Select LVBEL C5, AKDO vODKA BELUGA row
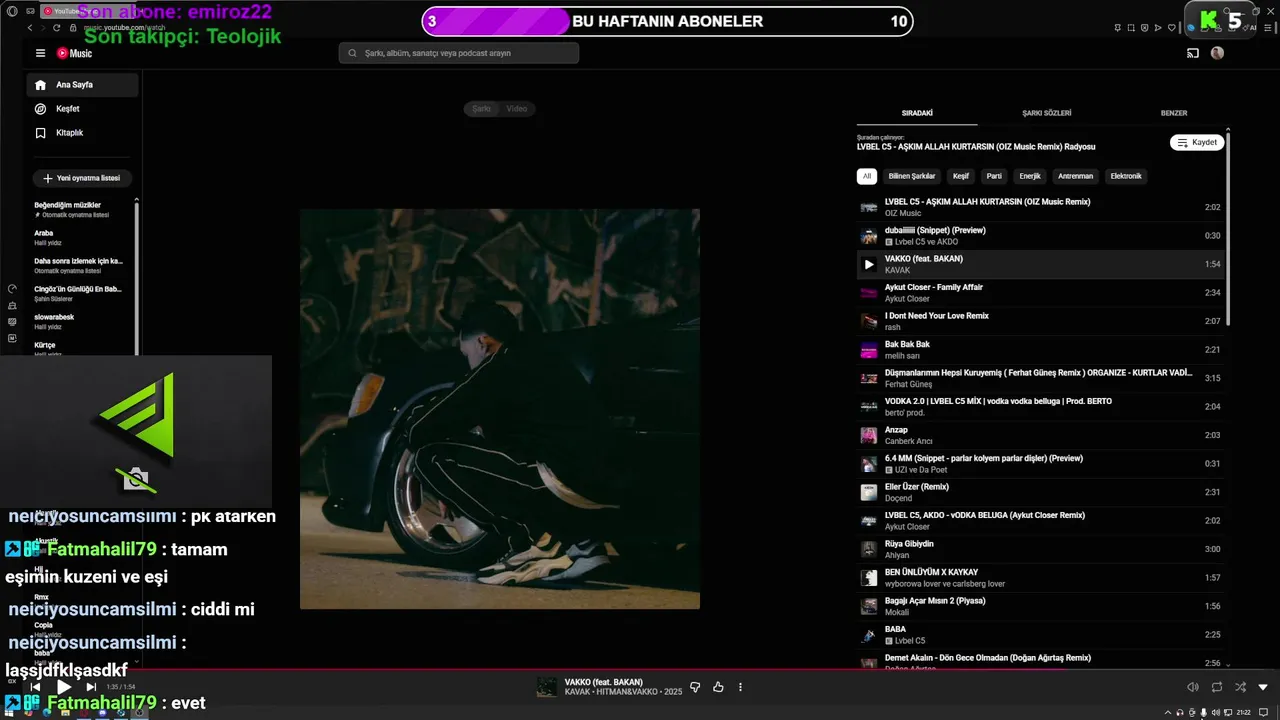The width and height of the screenshot is (1280, 720). coord(1040,521)
